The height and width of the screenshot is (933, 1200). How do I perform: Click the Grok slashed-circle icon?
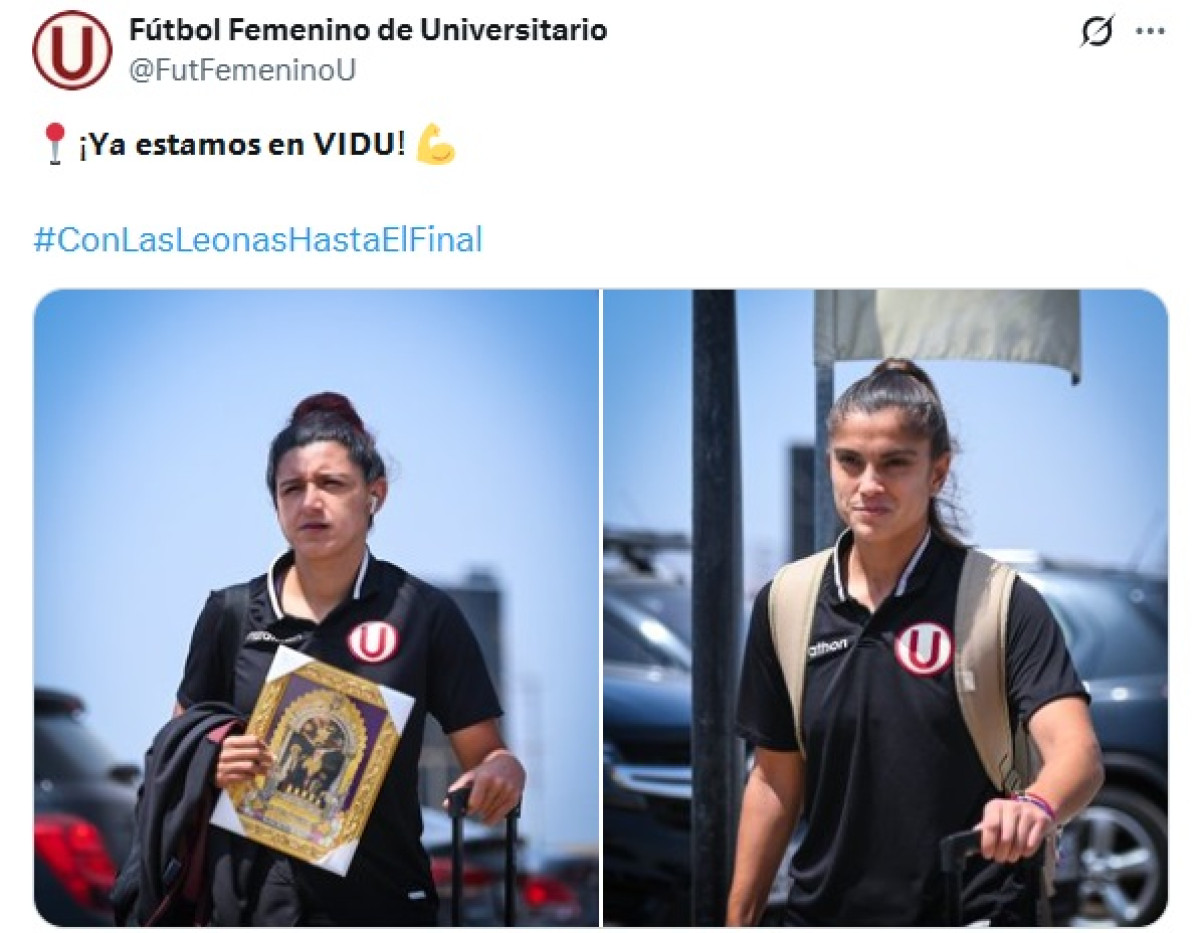point(1097,33)
